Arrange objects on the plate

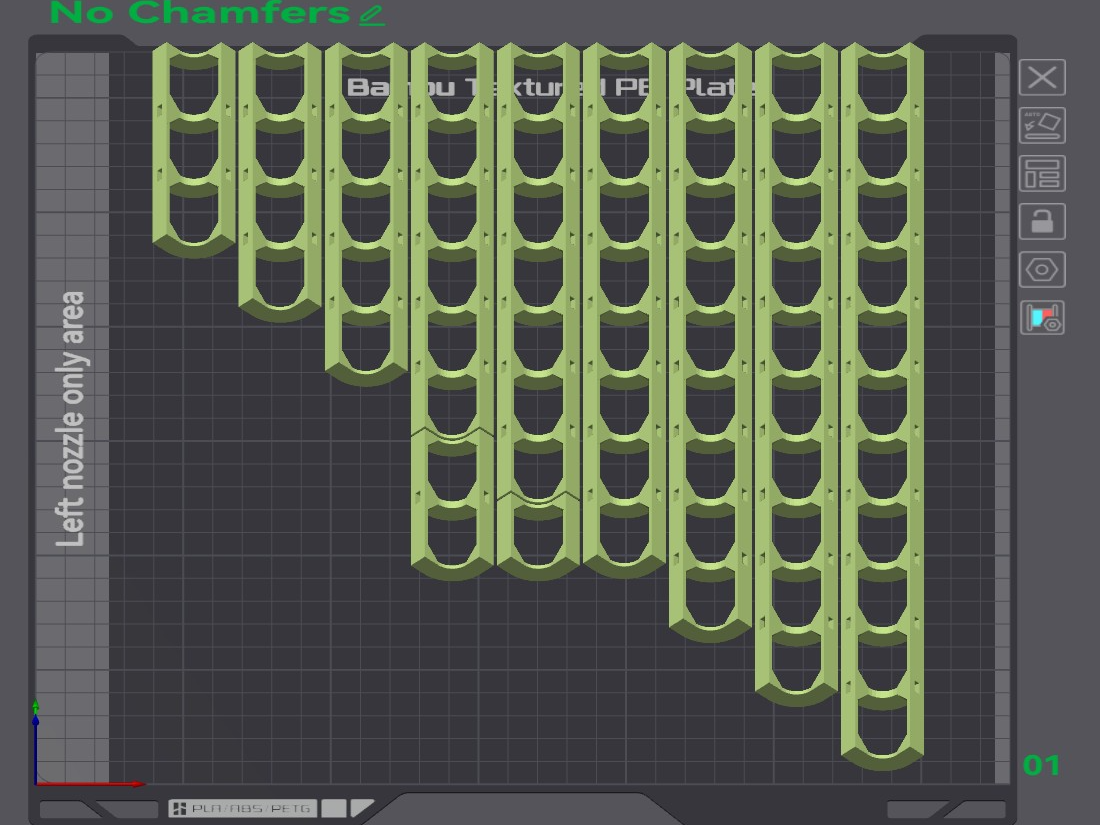coord(1042,173)
